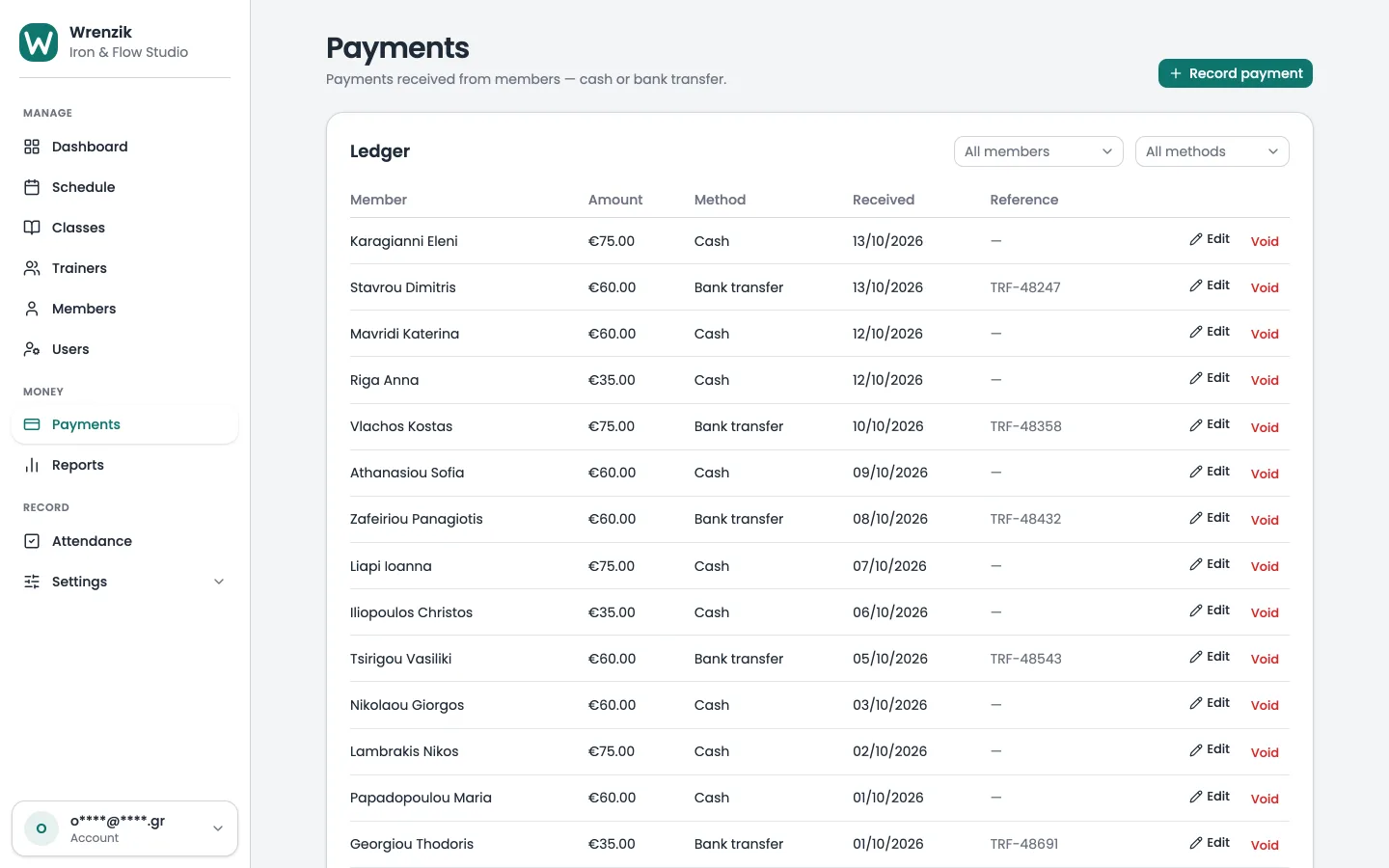
Task: Open the Users page
Action: point(124,349)
